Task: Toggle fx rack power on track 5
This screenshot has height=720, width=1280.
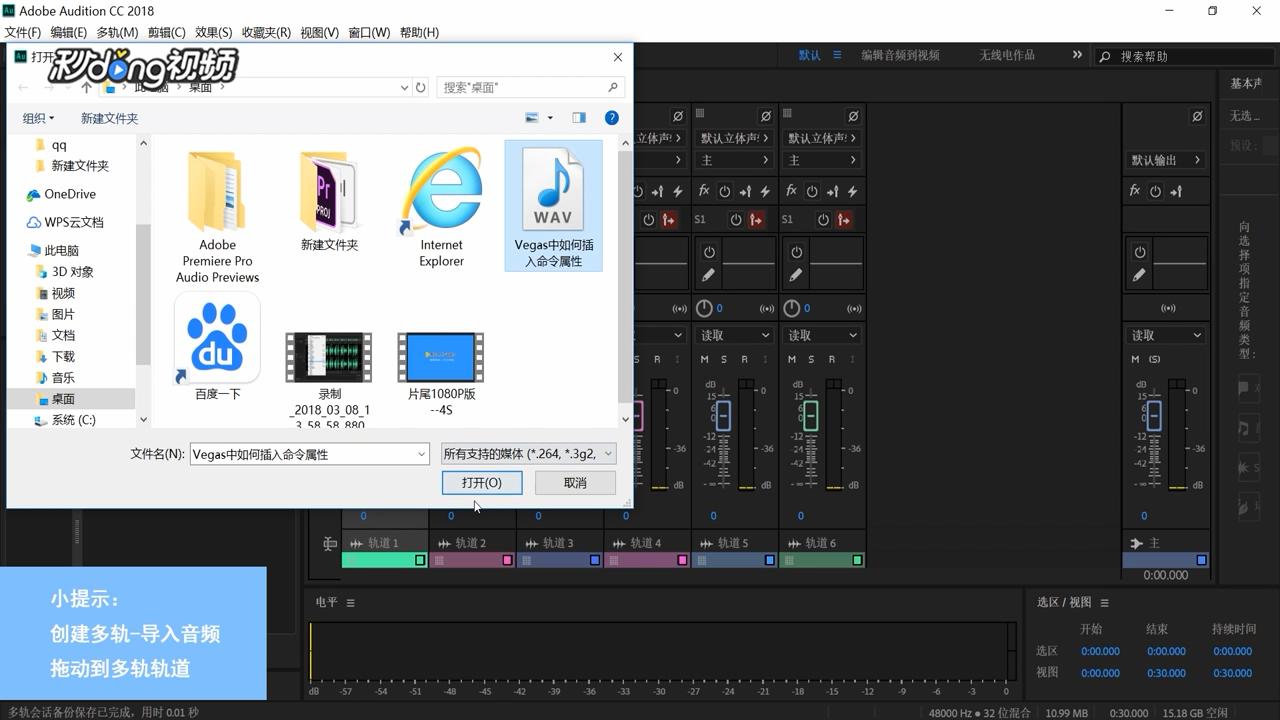Action: pos(725,191)
